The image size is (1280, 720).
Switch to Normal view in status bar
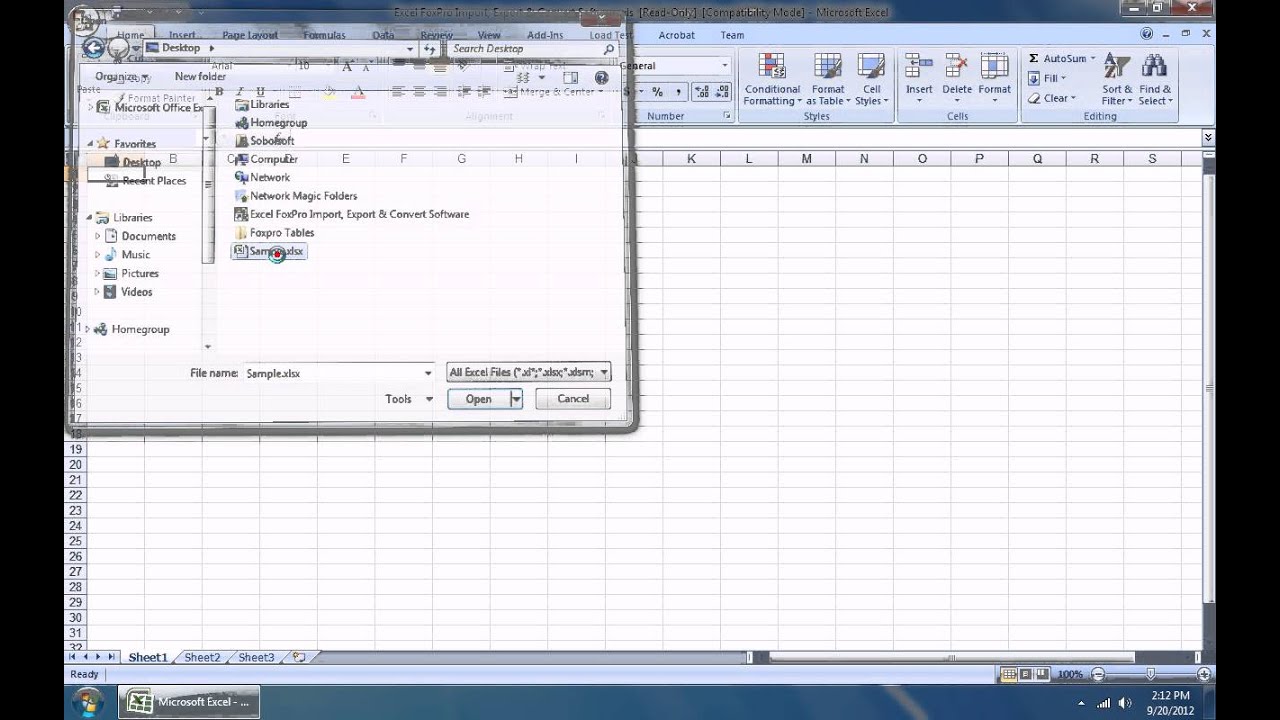pos(1010,675)
